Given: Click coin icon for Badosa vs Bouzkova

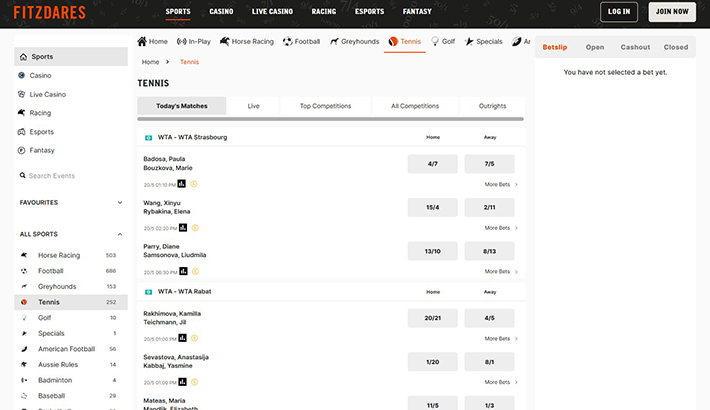Looking at the screenshot, I should click(x=194, y=184).
